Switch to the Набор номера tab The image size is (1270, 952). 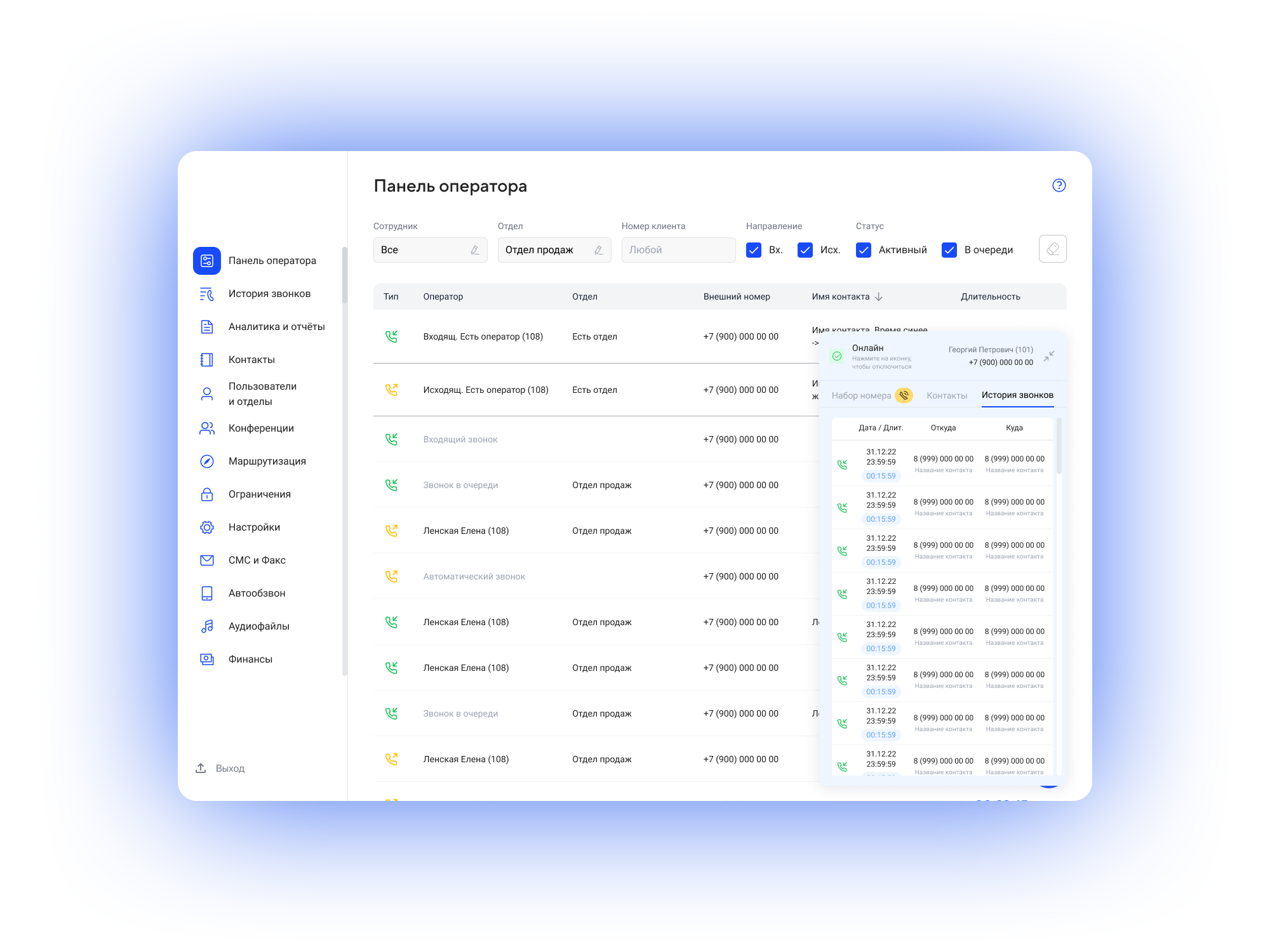coord(862,395)
